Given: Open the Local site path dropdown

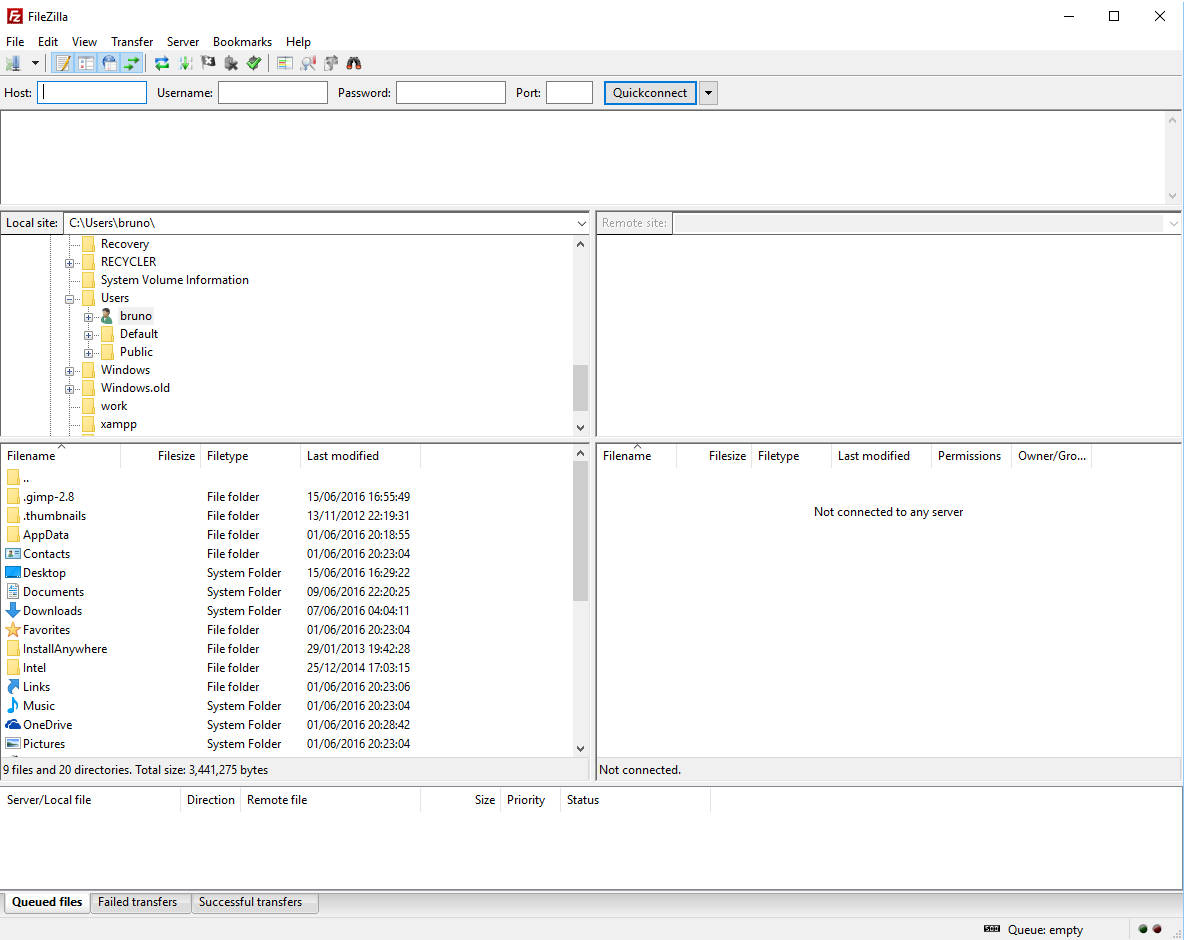Looking at the screenshot, I should click(x=581, y=223).
